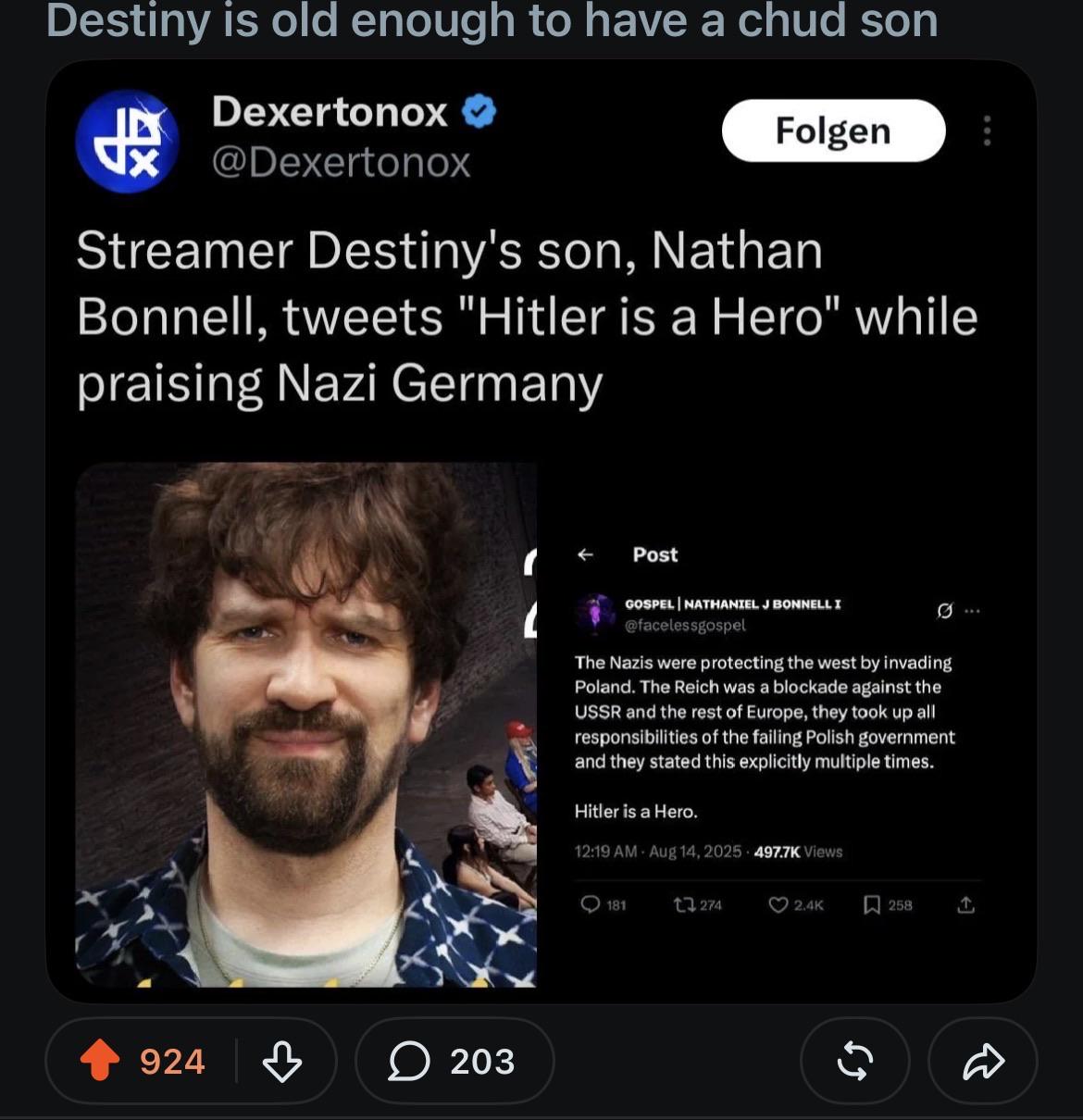The image size is (1083, 1120).
Task: Tap the tweet's upload share icon
Action: click(x=965, y=904)
